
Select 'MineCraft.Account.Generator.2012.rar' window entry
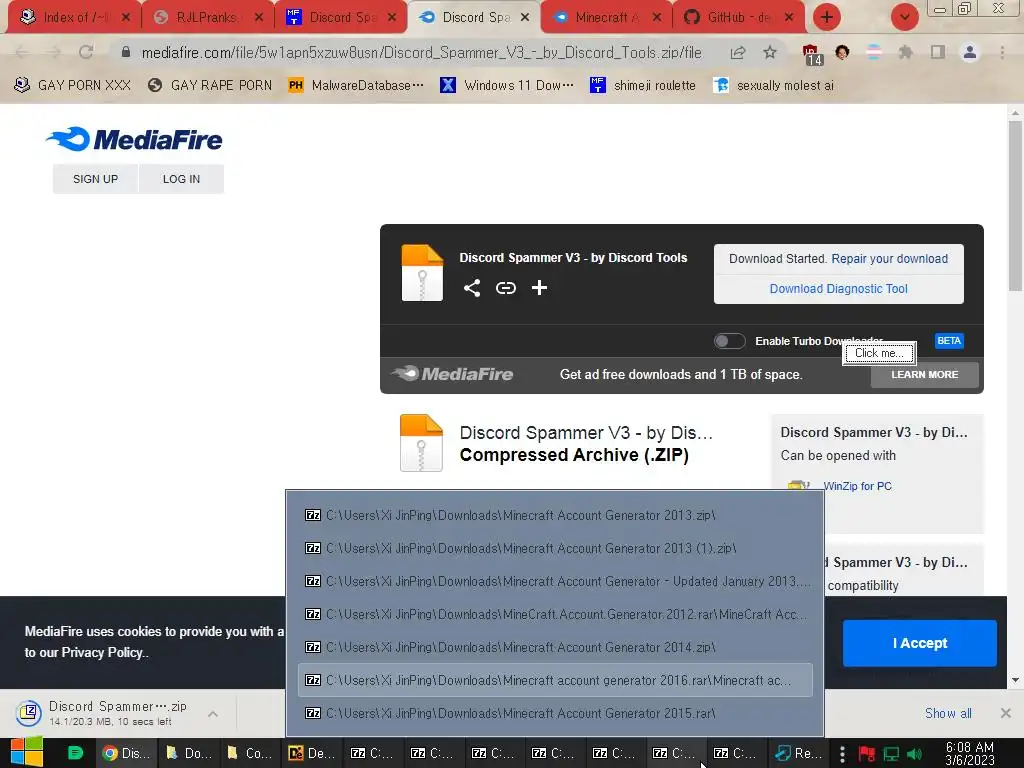[x=555, y=615]
